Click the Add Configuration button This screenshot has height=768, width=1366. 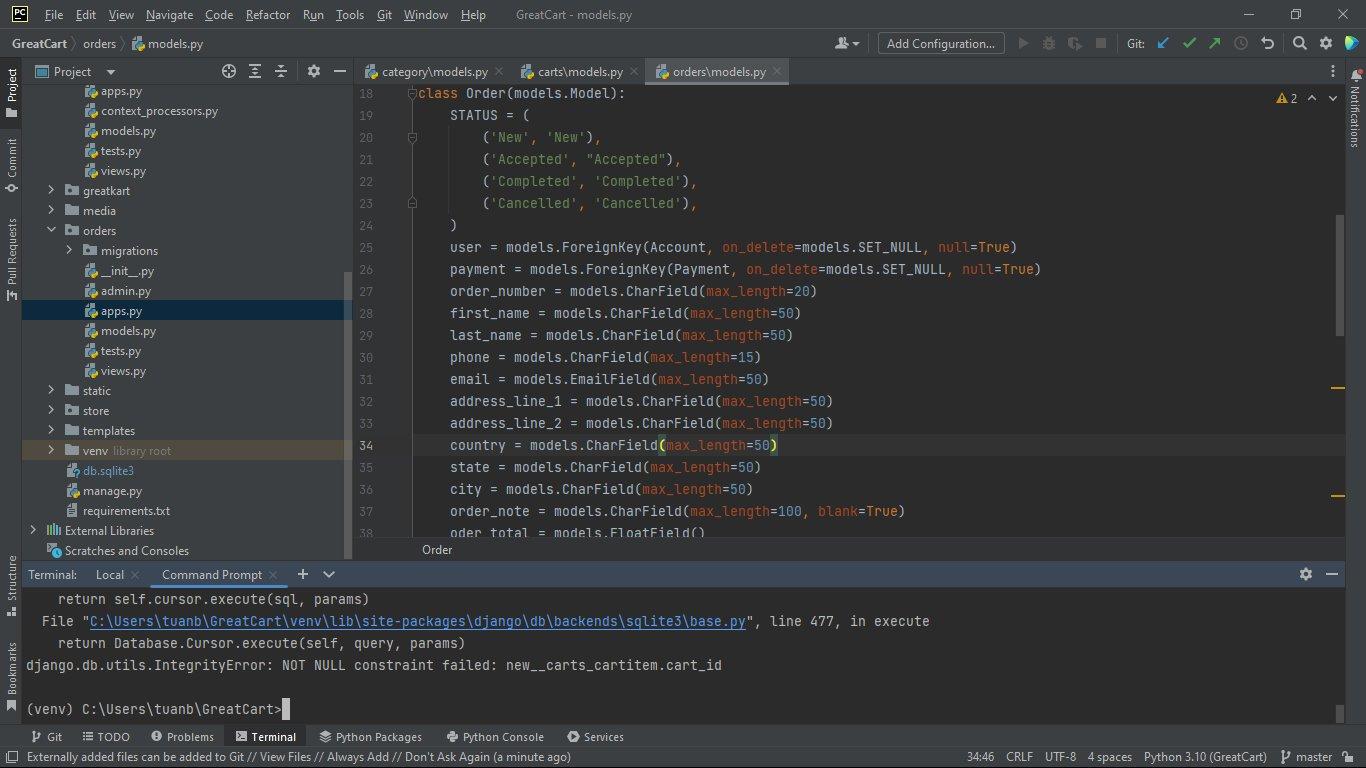pyautogui.click(x=940, y=43)
